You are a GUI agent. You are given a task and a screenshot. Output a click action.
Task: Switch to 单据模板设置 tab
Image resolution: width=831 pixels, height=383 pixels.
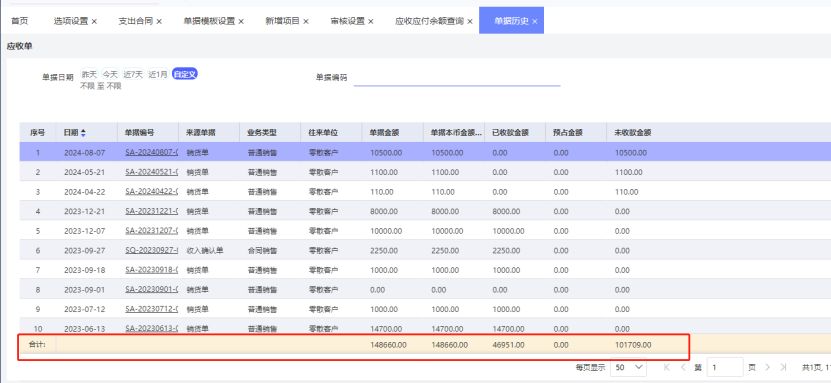[209, 21]
